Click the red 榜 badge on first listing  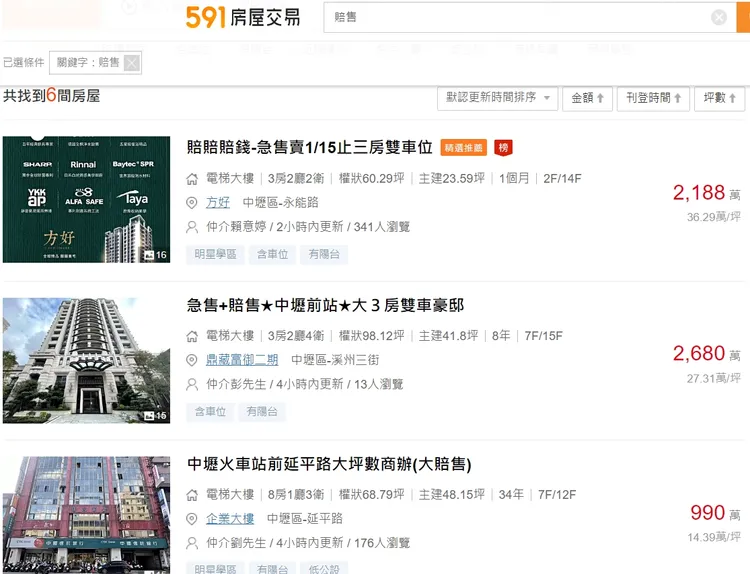click(504, 147)
